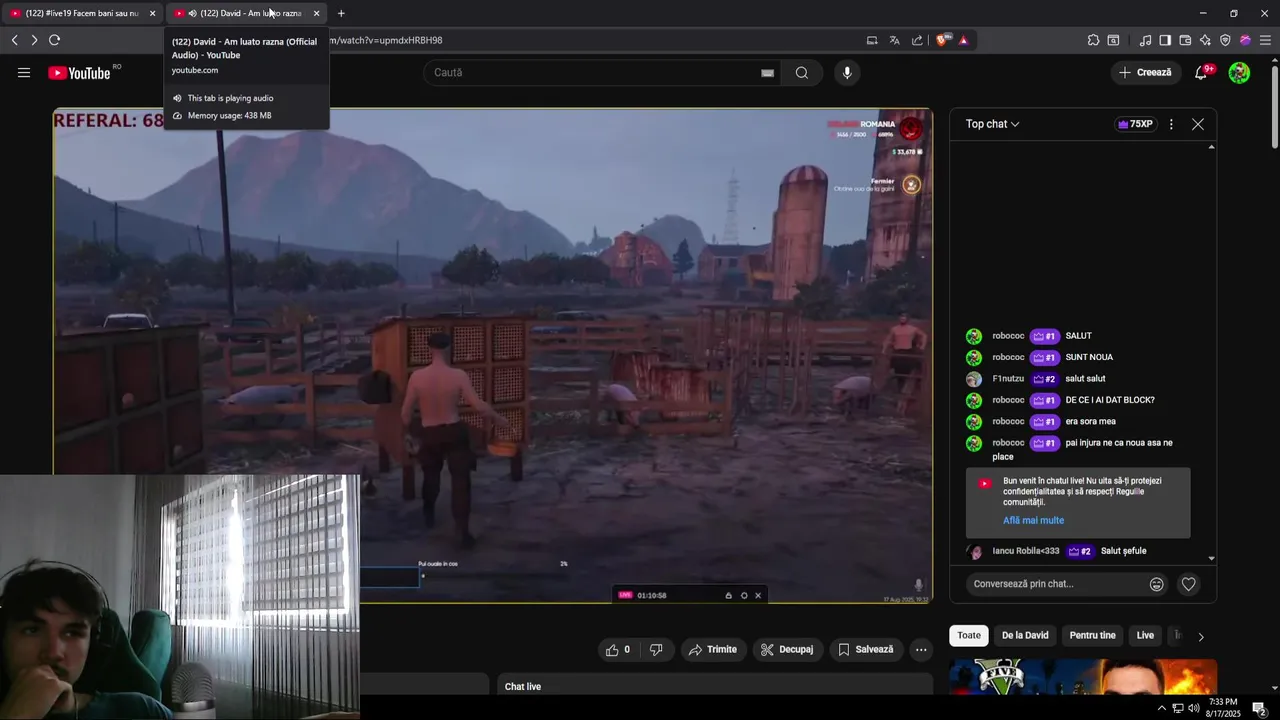Open the browser extensions puzzle icon
1280x720 pixels.
click(x=1093, y=40)
